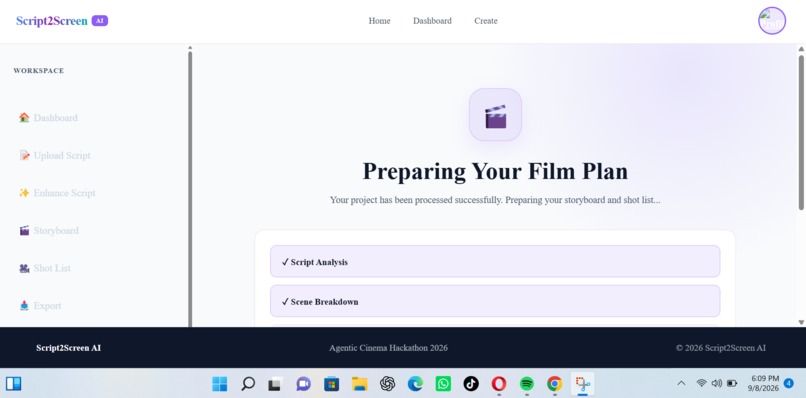Show hidden system tray icons
Image resolution: width=806 pixels, height=398 pixels.
[681, 384]
